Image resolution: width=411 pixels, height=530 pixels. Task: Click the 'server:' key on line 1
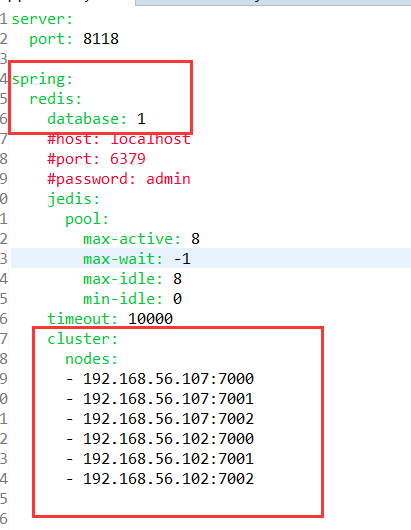pyautogui.click(x=42, y=19)
